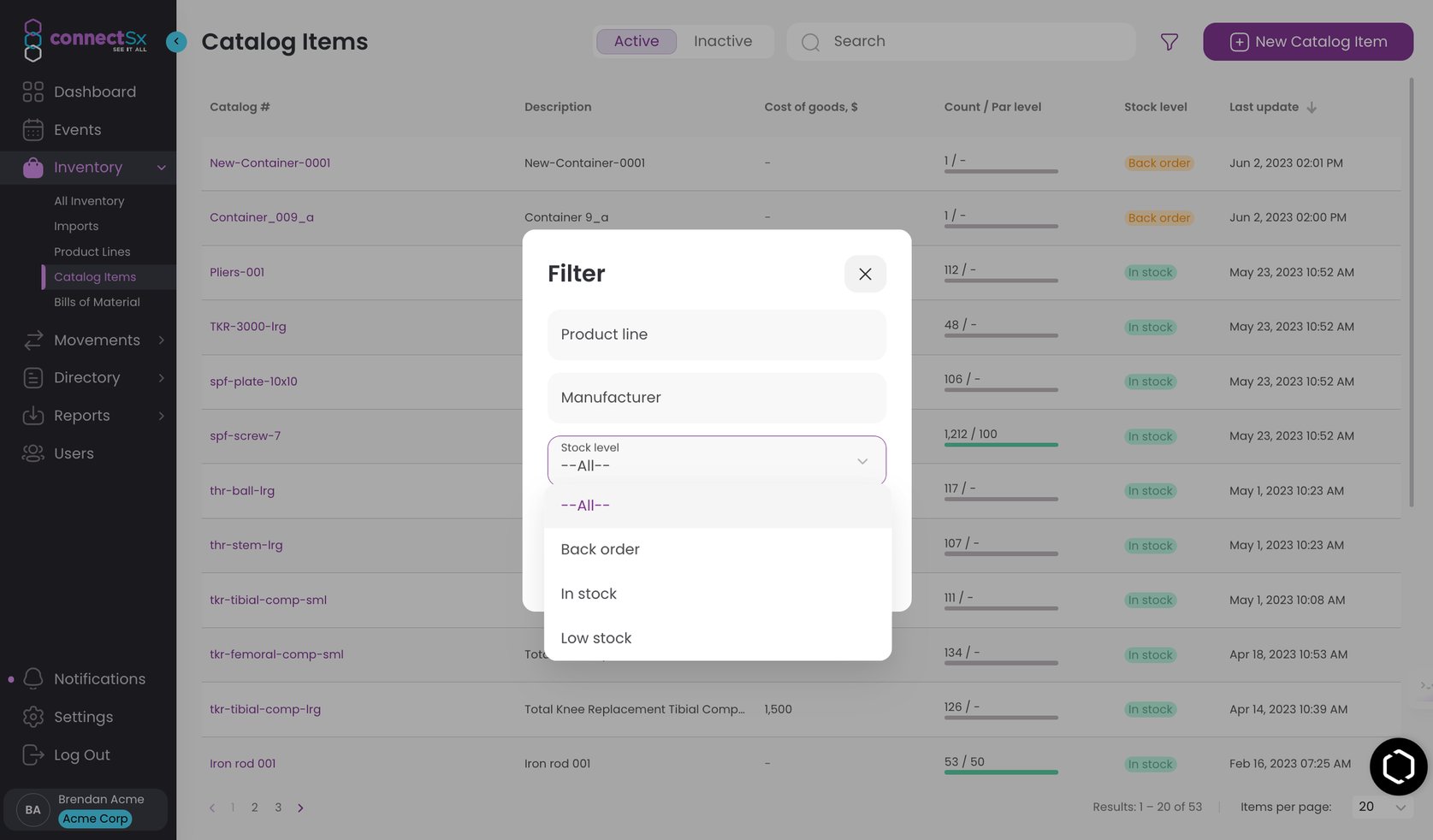Click New Catalog Item button
The image size is (1433, 840).
[1307, 42]
